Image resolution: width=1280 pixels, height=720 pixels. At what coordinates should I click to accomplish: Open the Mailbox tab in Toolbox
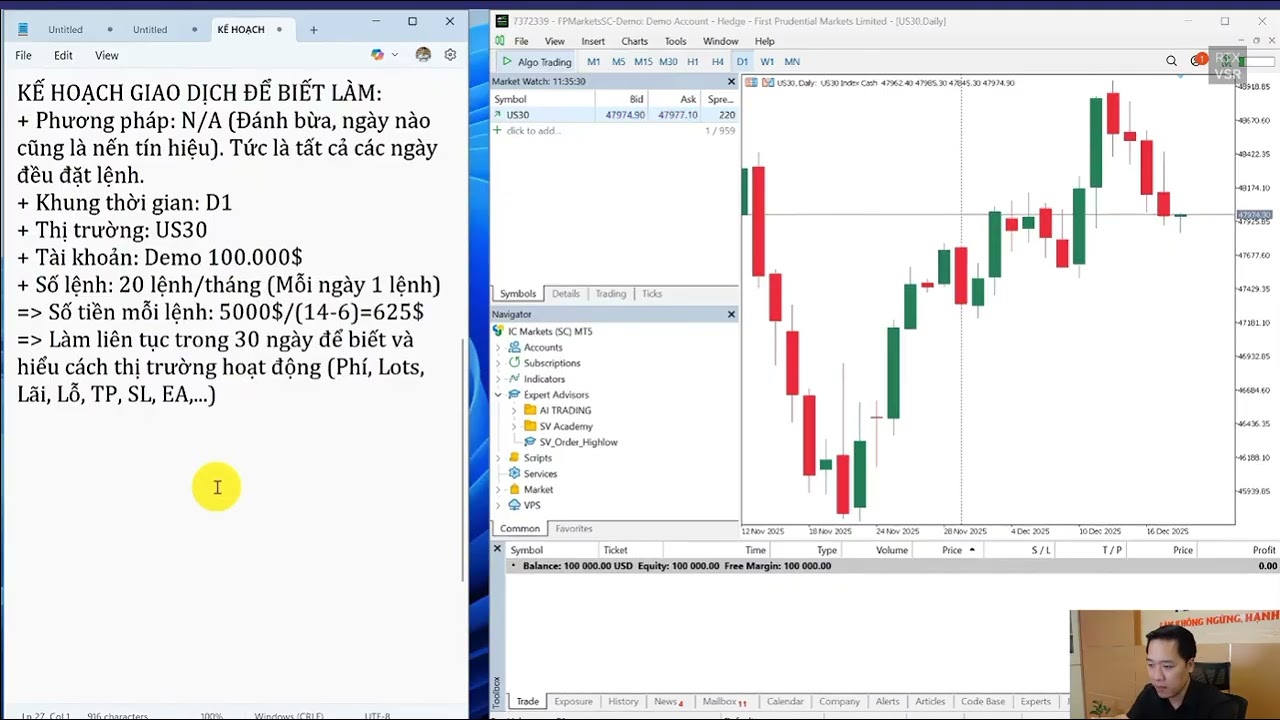[x=723, y=702]
